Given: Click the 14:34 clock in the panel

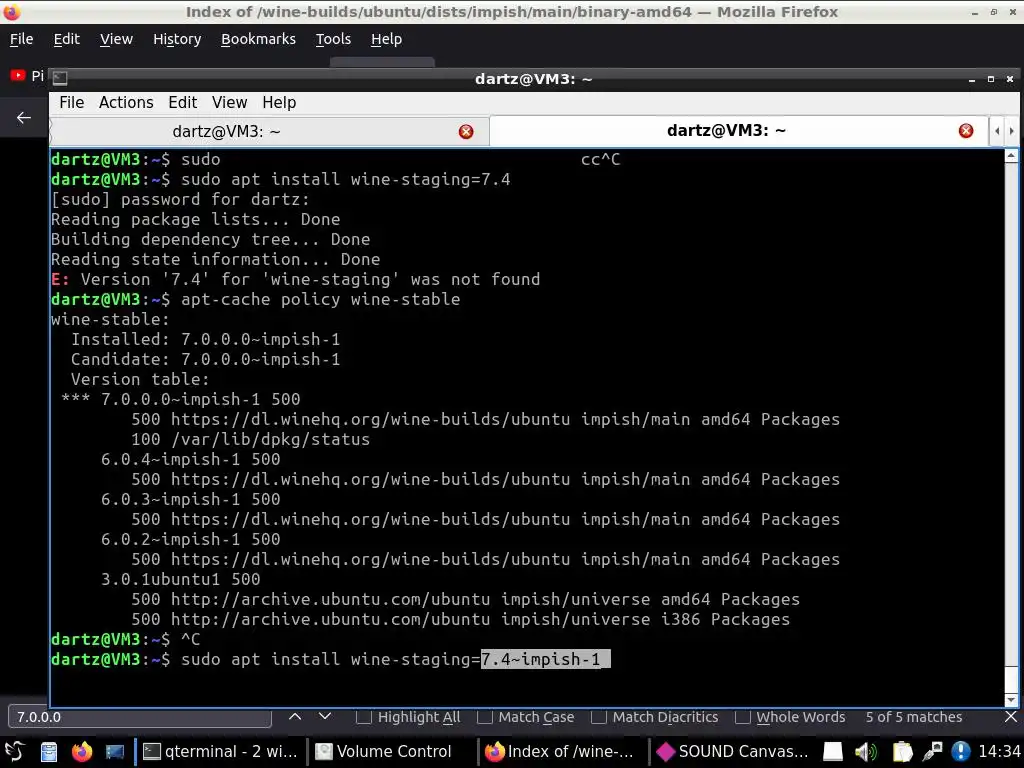Looking at the screenshot, I should click(x=999, y=752).
